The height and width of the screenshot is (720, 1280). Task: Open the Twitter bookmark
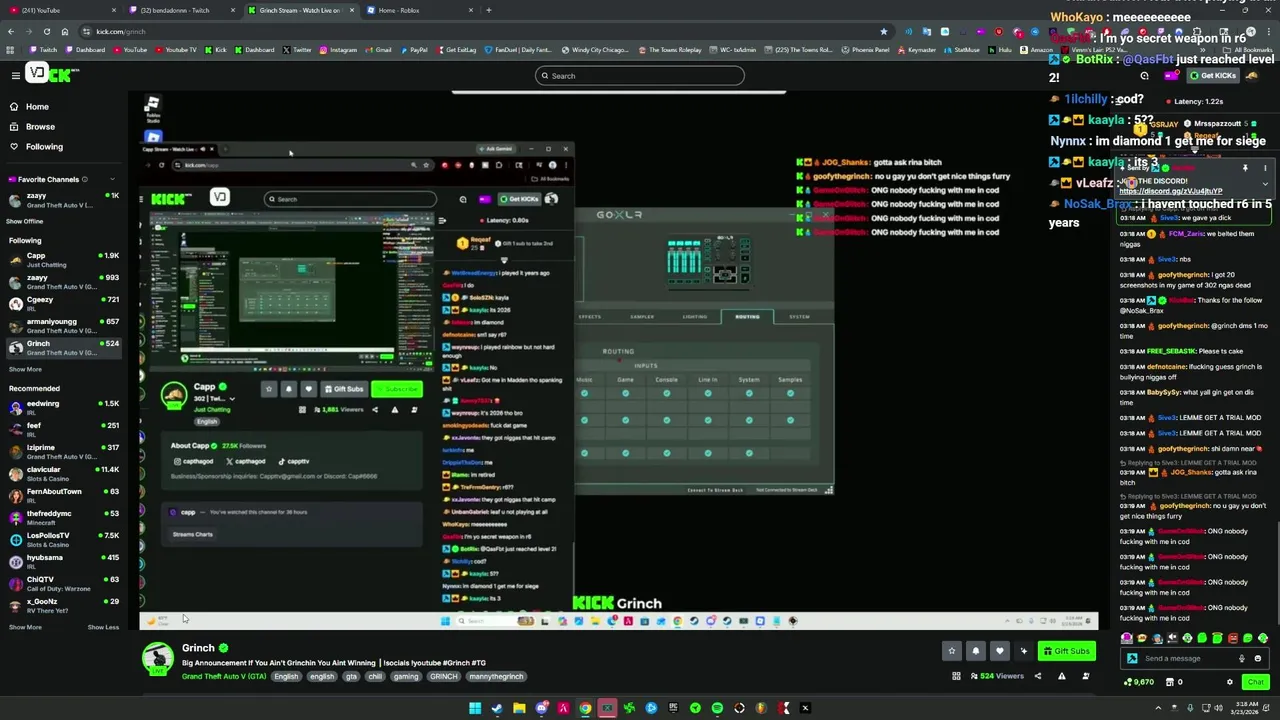297,49
